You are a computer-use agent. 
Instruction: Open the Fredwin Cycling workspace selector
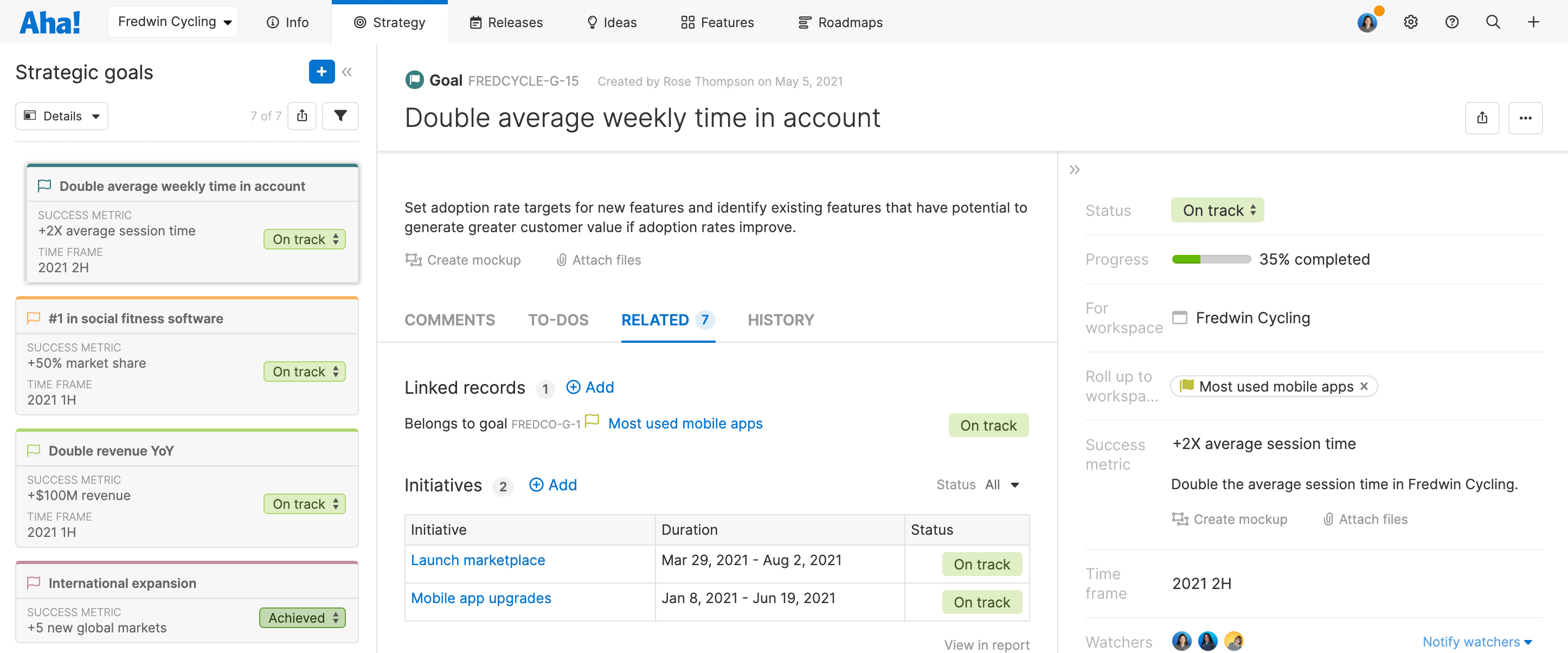click(x=172, y=21)
